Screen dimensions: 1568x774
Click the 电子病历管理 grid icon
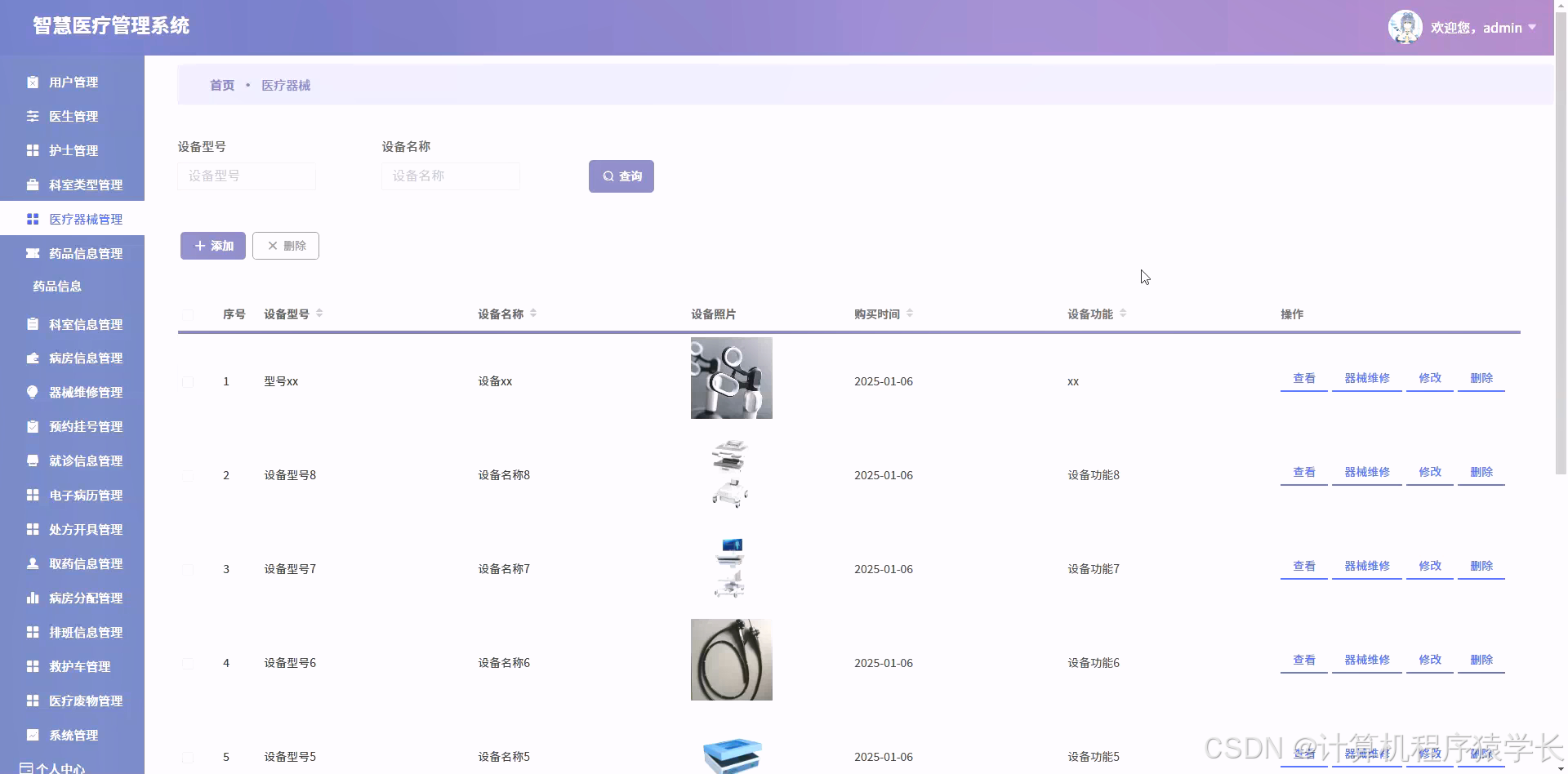33,495
